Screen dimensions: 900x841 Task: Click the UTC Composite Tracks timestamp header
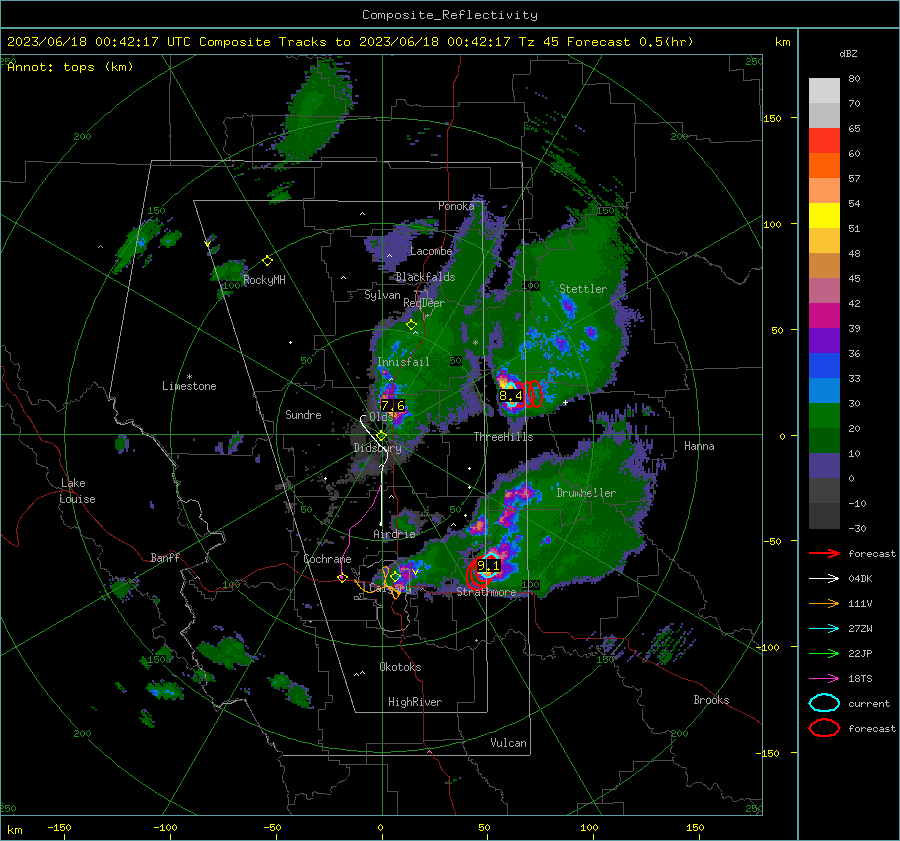point(350,42)
